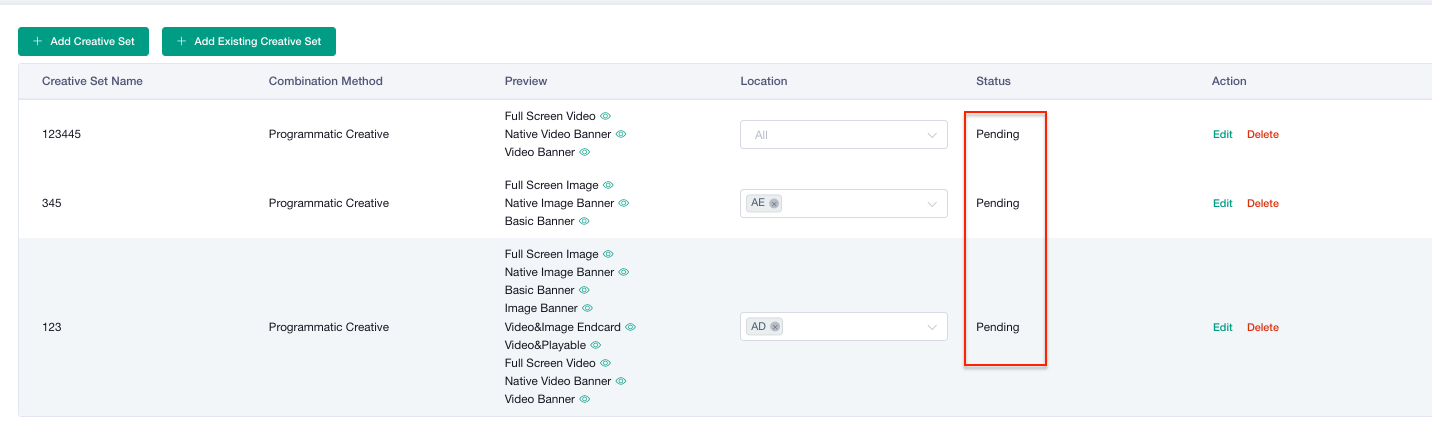The height and width of the screenshot is (427, 1432).
Task: Edit creative set 123
Action: click(1222, 327)
